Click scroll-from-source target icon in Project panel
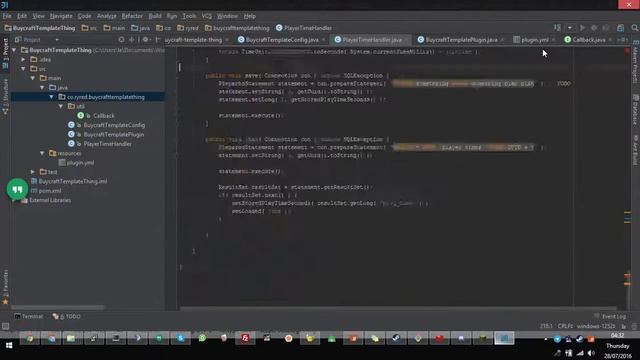The height and width of the screenshot is (360, 640). (121, 40)
